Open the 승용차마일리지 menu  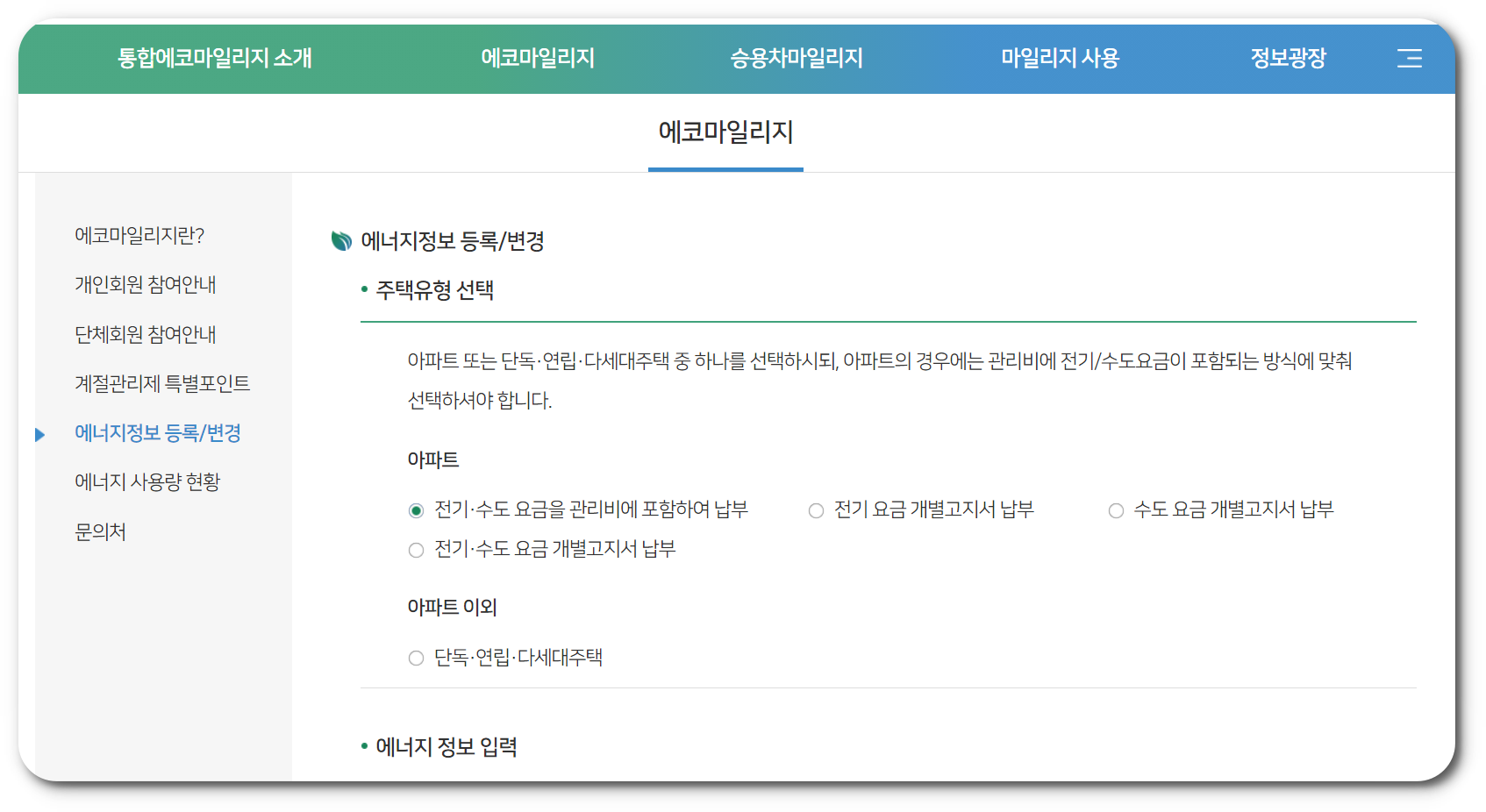point(797,58)
